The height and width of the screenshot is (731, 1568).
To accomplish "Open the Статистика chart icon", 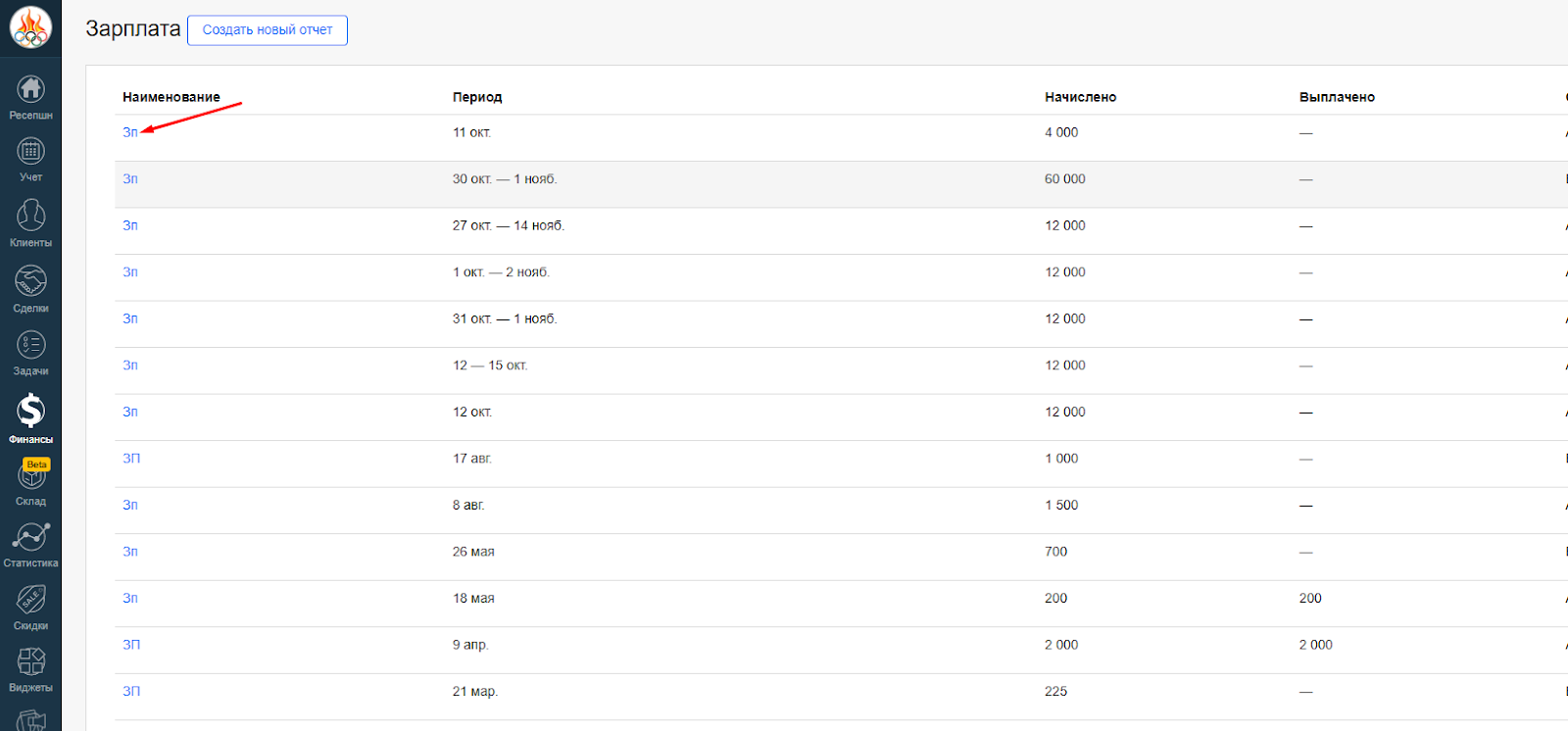I will (30, 537).
